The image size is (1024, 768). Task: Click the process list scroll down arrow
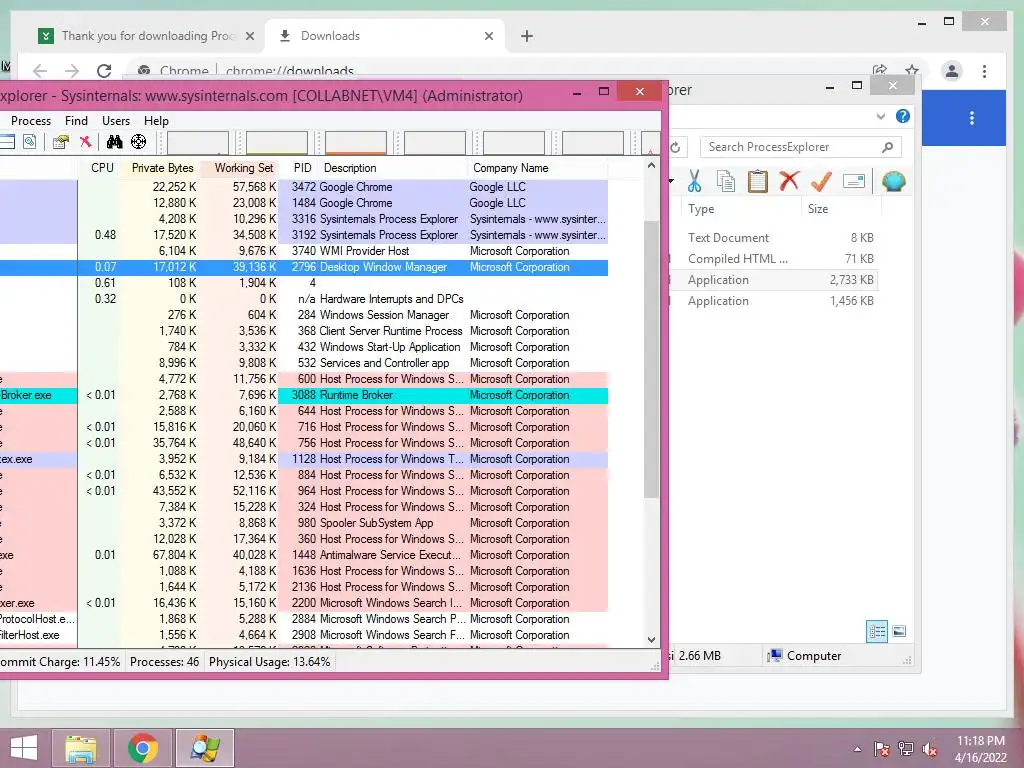point(651,640)
